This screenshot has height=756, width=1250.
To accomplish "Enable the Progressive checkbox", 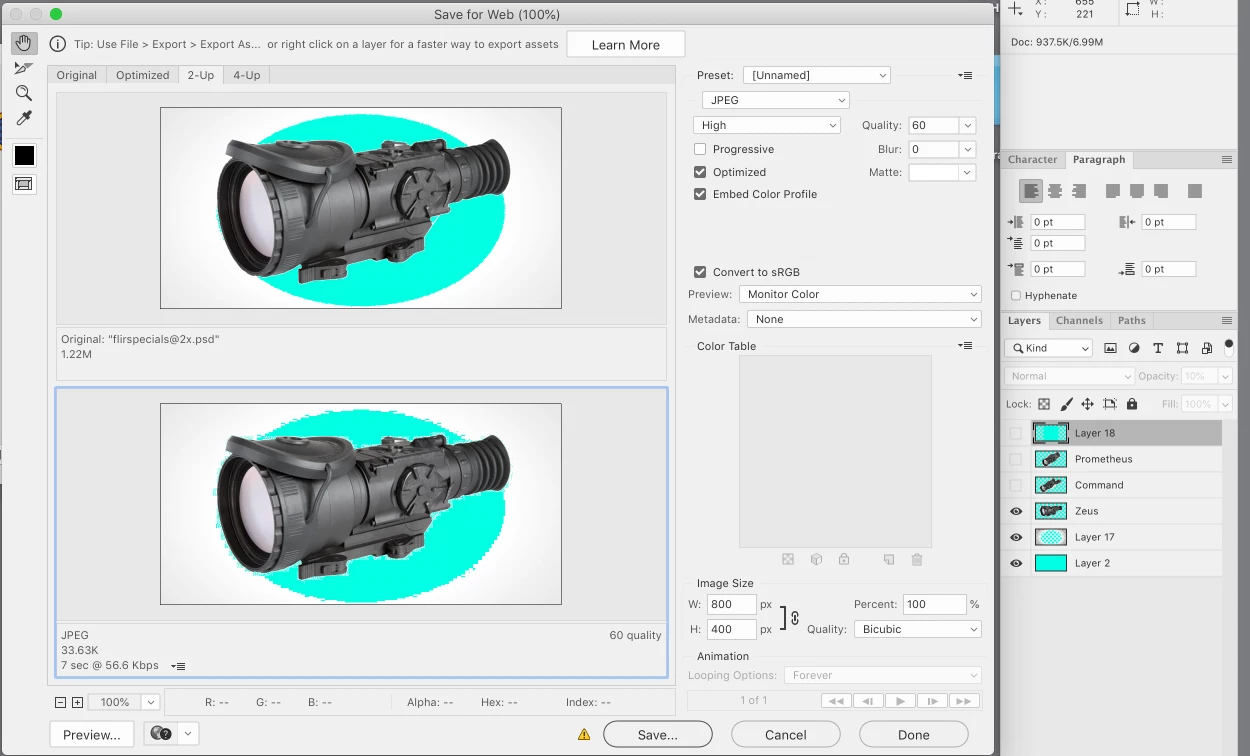I will 700,149.
